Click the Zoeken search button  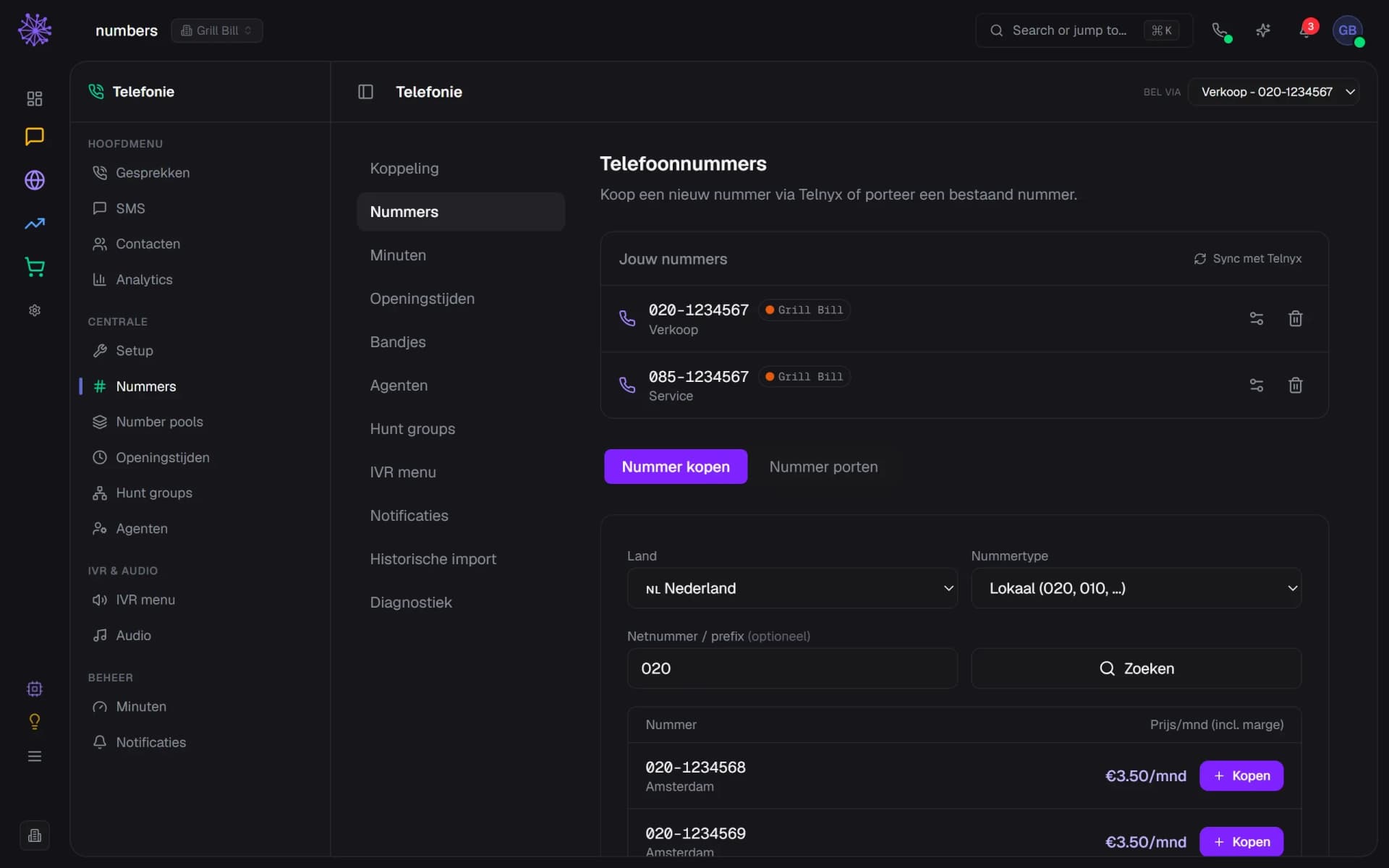tap(1136, 668)
